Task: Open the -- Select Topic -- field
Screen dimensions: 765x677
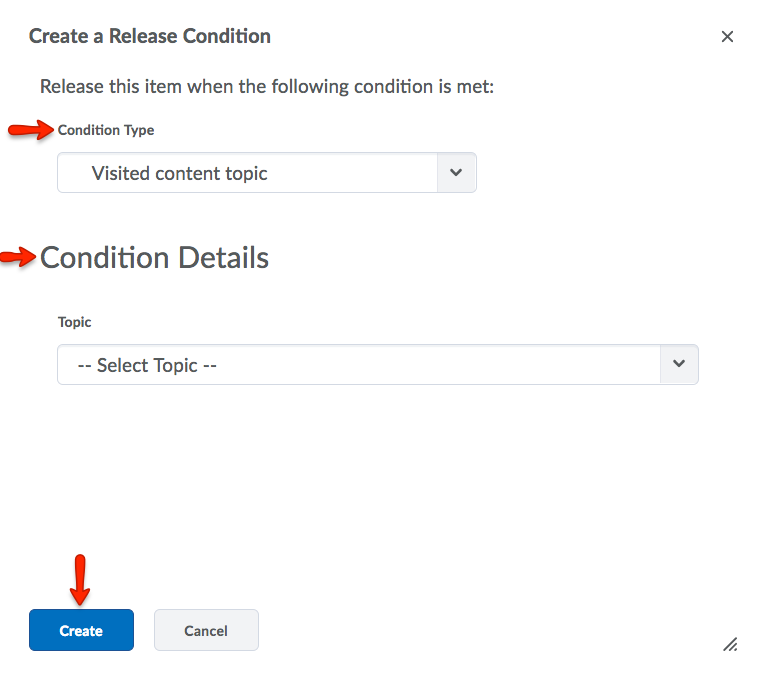Action: coord(358,365)
